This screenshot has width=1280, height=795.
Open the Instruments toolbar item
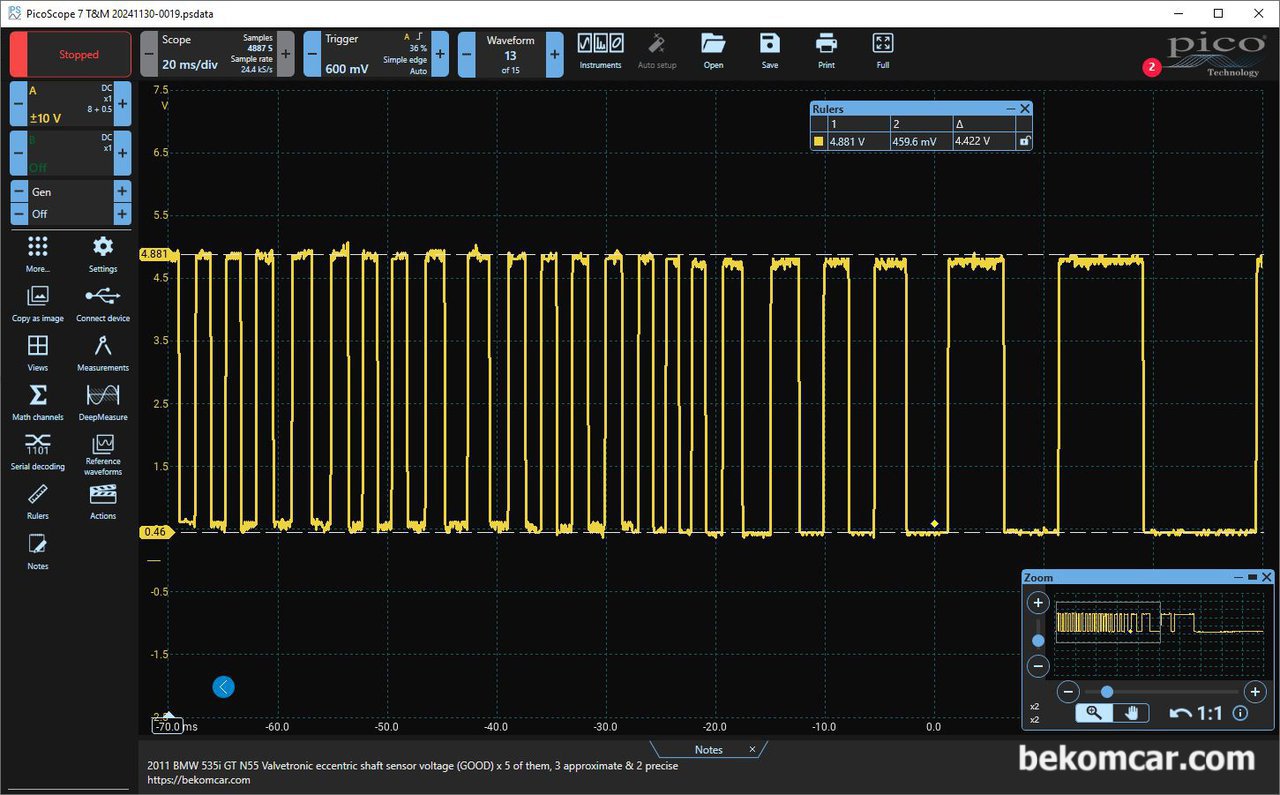[x=600, y=50]
